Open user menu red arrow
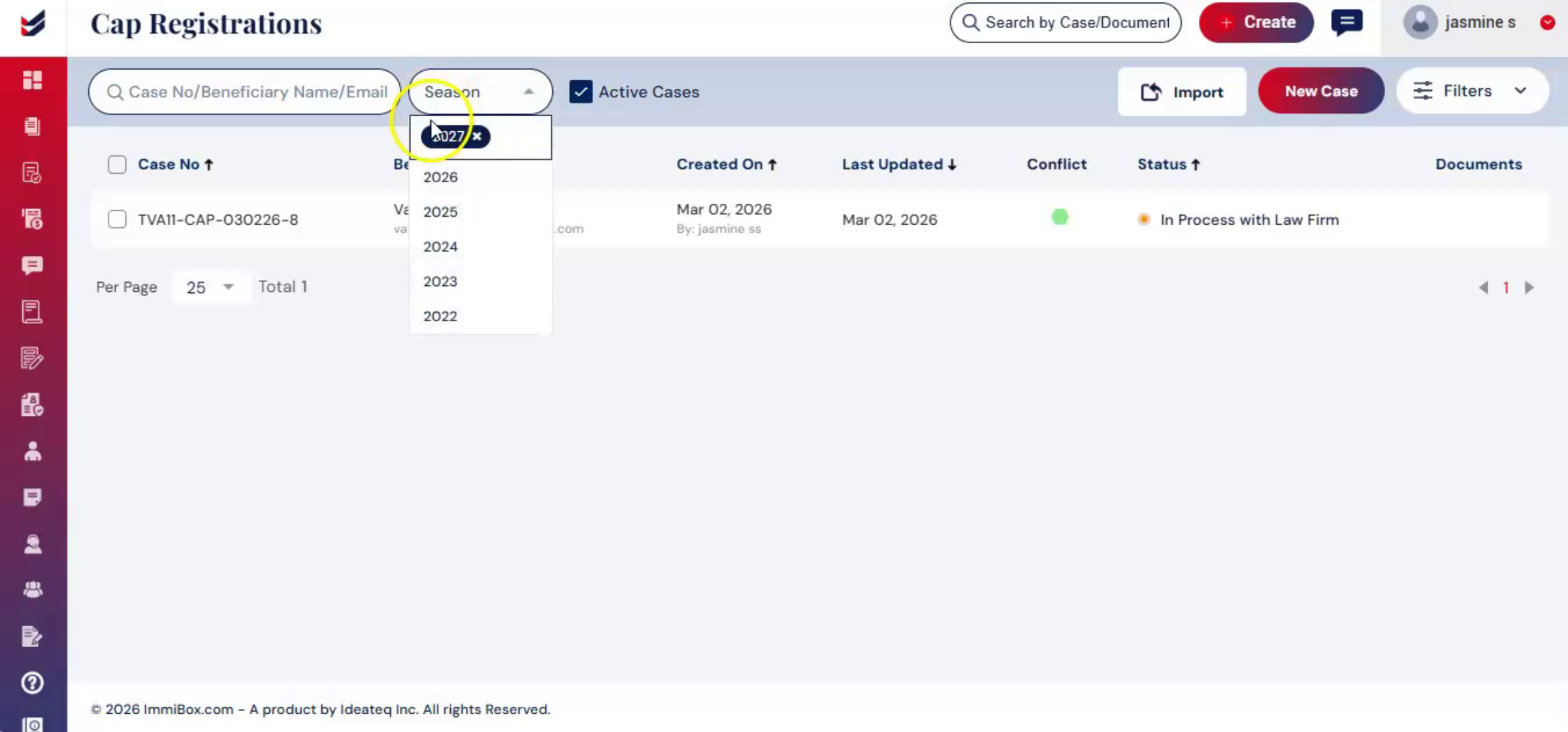1568x732 pixels. (x=1547, y=22)
